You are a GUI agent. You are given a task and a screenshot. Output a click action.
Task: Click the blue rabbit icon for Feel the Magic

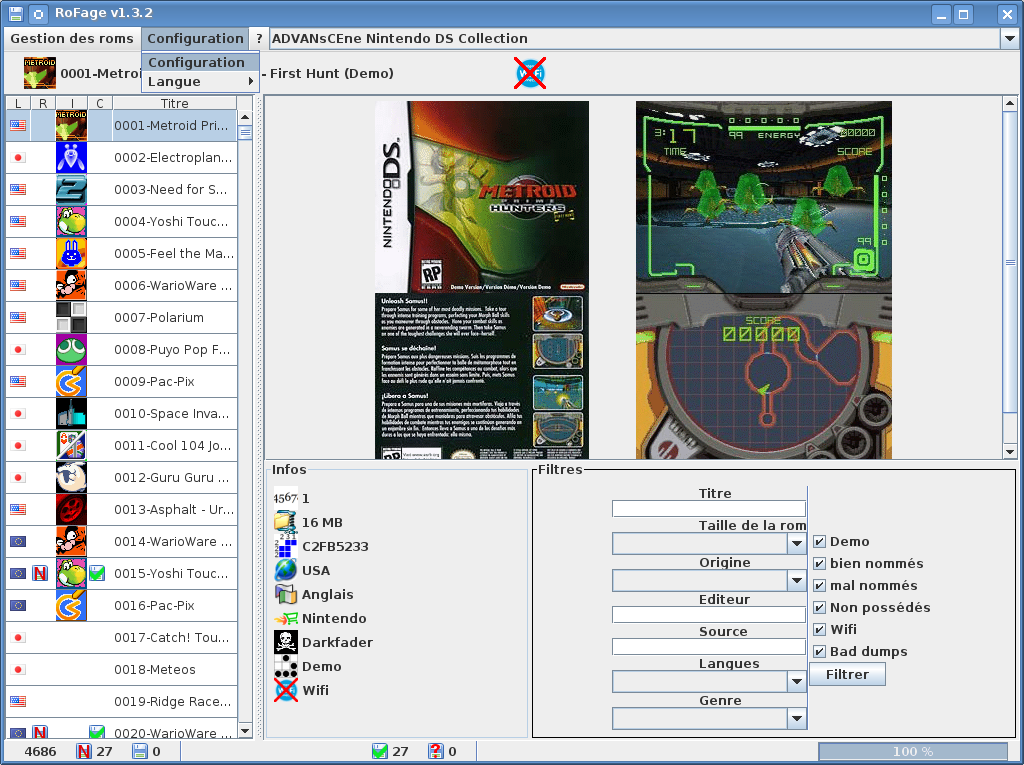pyautogui.click(x=71, y=253)
